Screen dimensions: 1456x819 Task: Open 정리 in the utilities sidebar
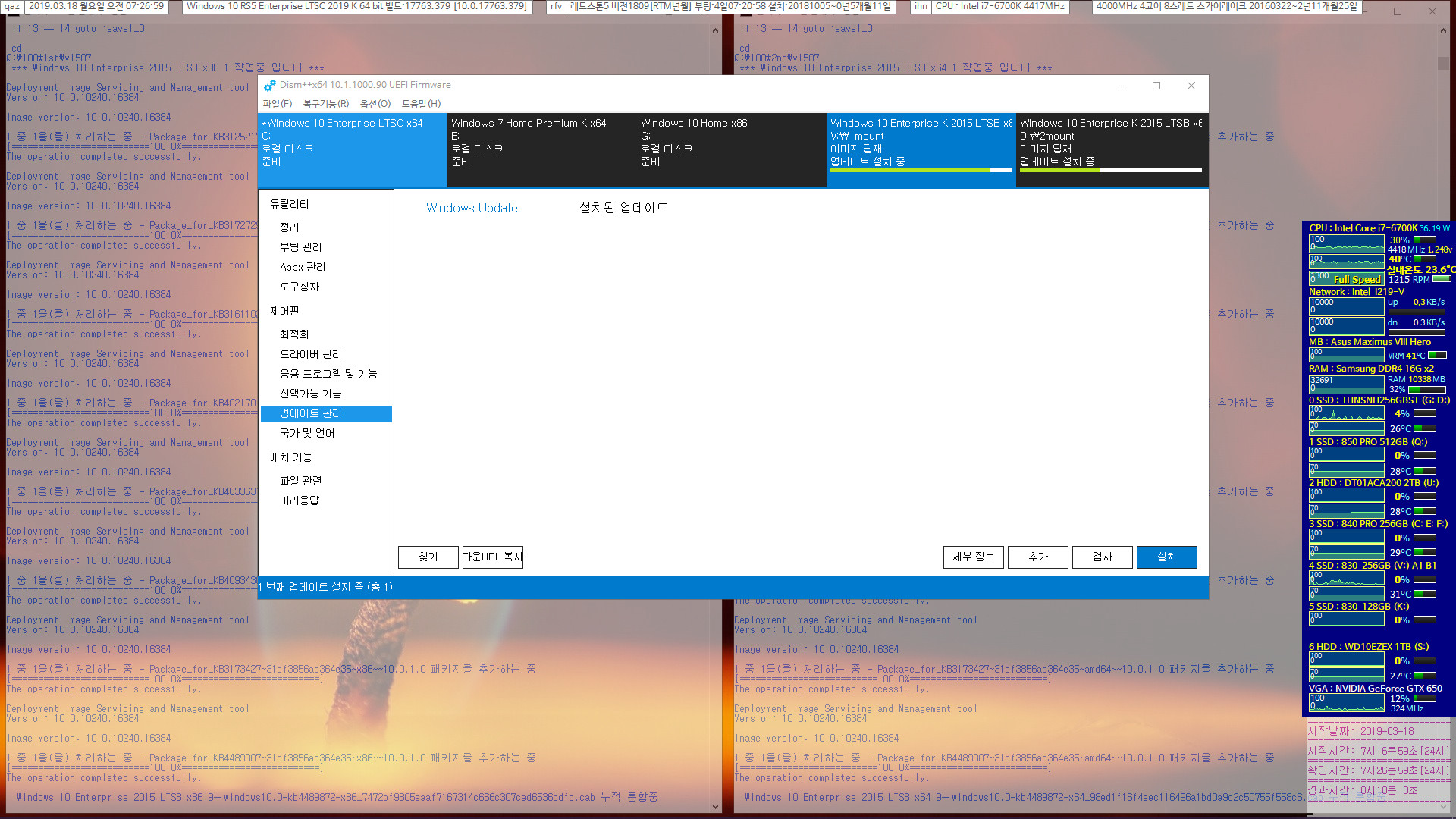[x=290, y=227]
